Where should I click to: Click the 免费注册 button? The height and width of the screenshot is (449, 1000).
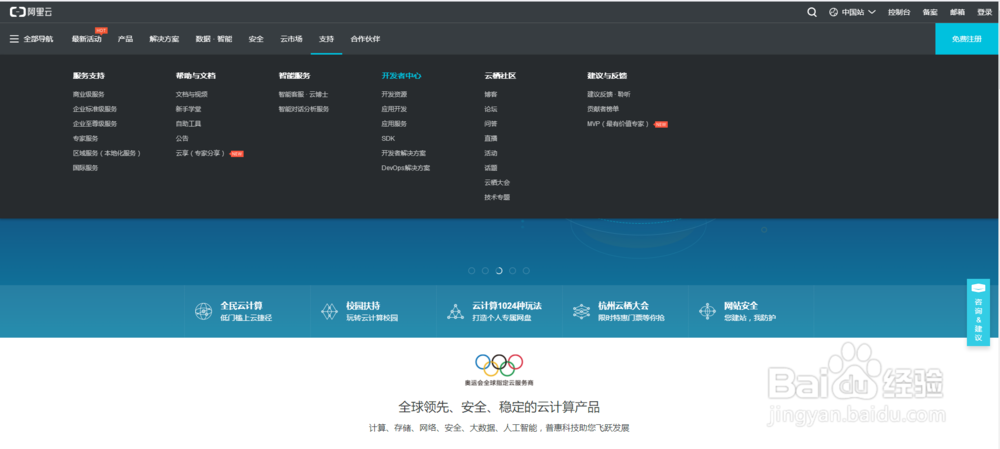click(x=967, y=39)
